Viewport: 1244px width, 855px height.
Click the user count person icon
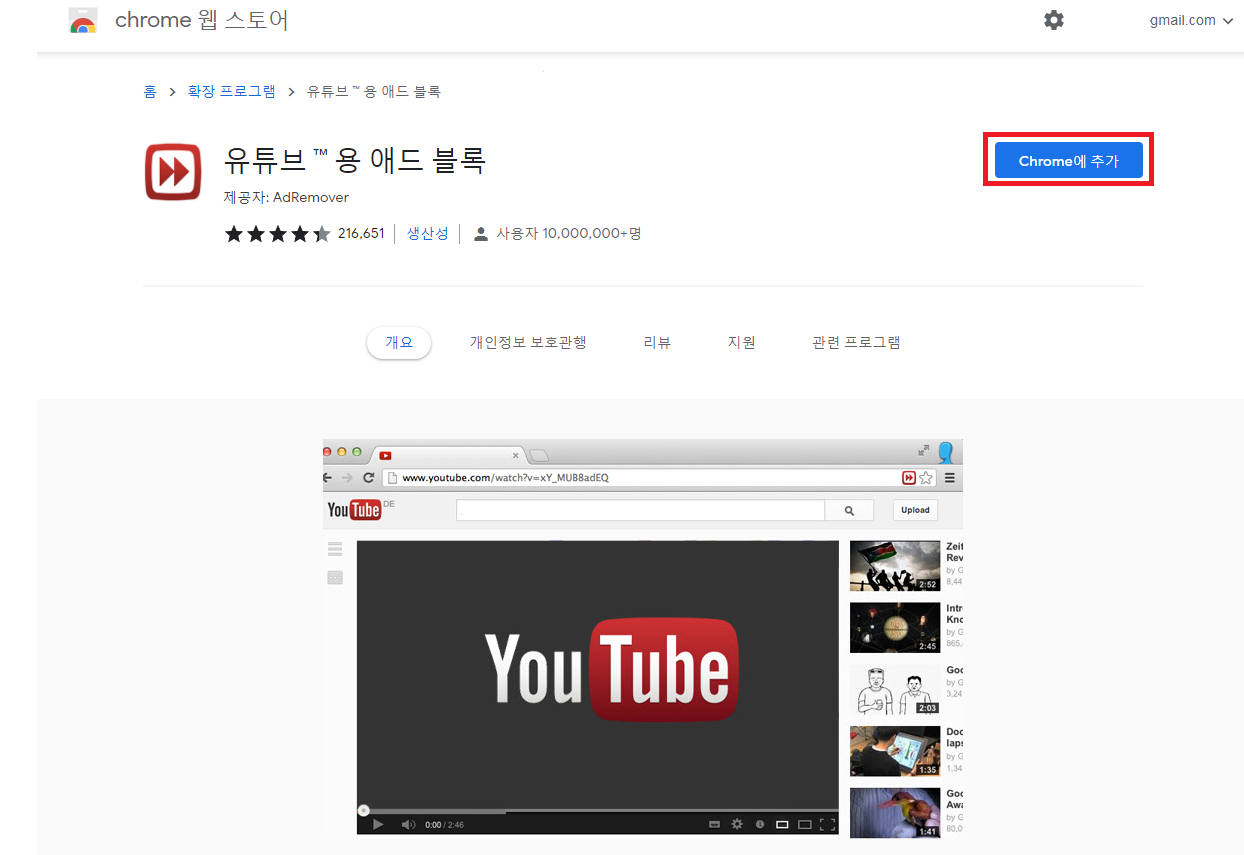(481, 234)
